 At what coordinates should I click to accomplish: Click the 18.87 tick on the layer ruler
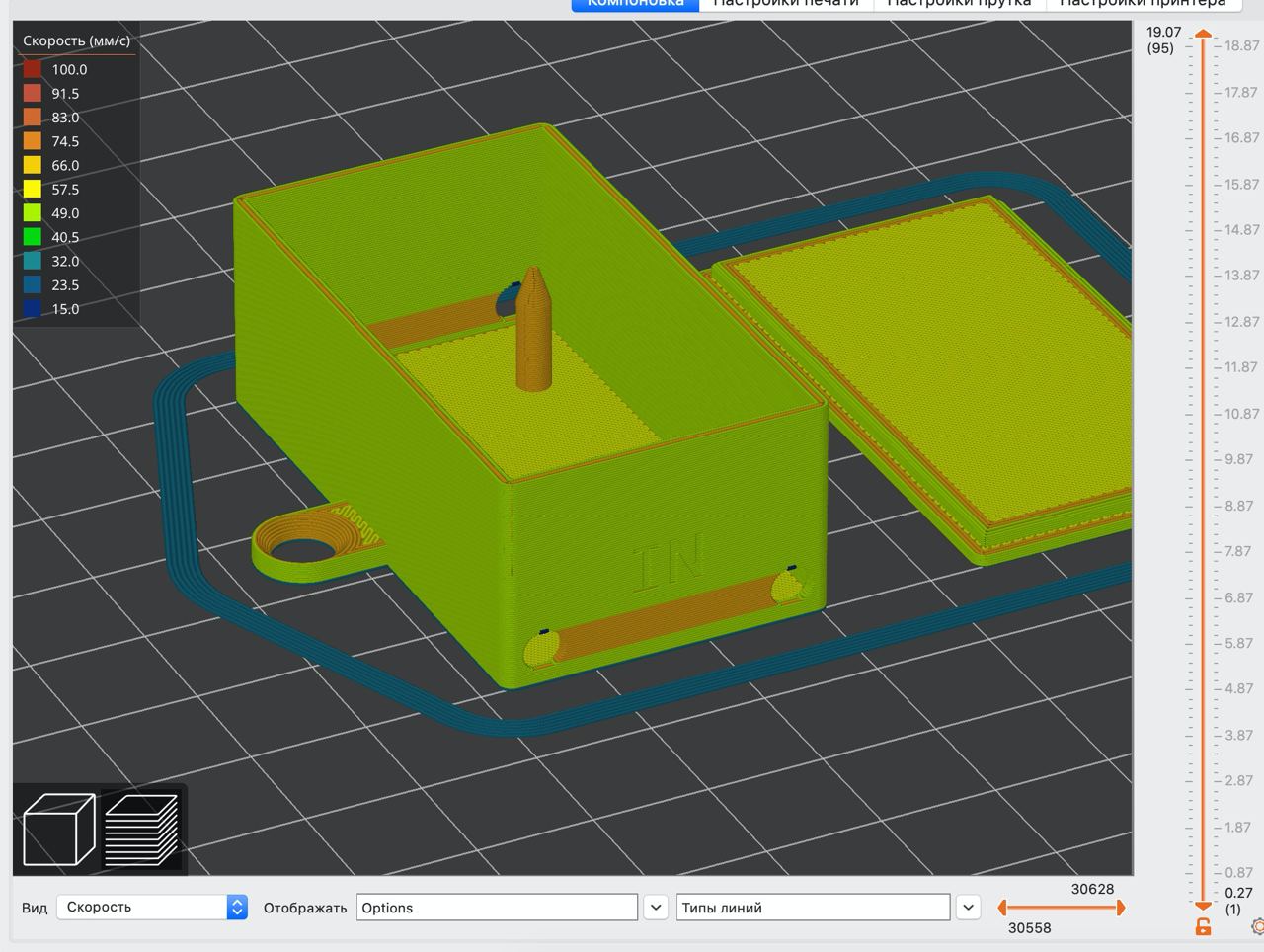click(x=1241, y=46)
